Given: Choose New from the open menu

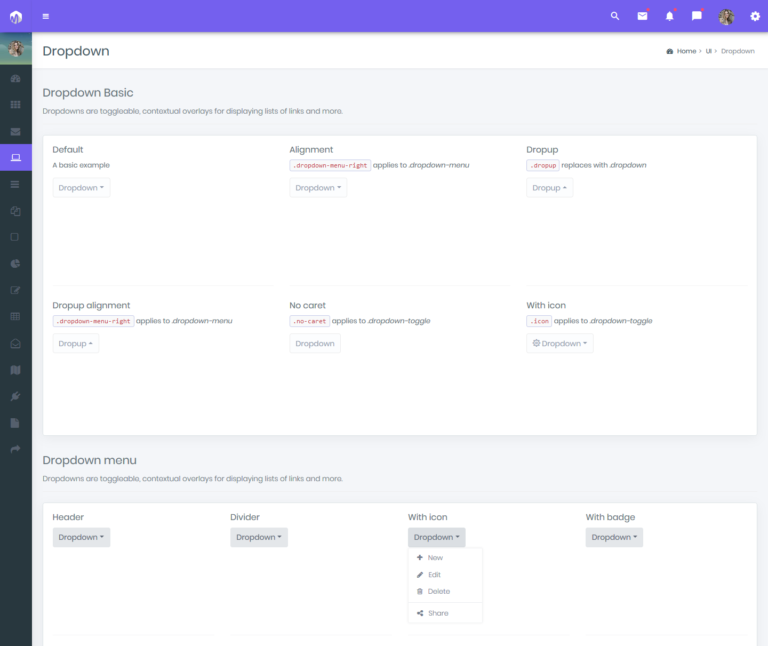Looking at the screenshot, I should tap(445, 557).
